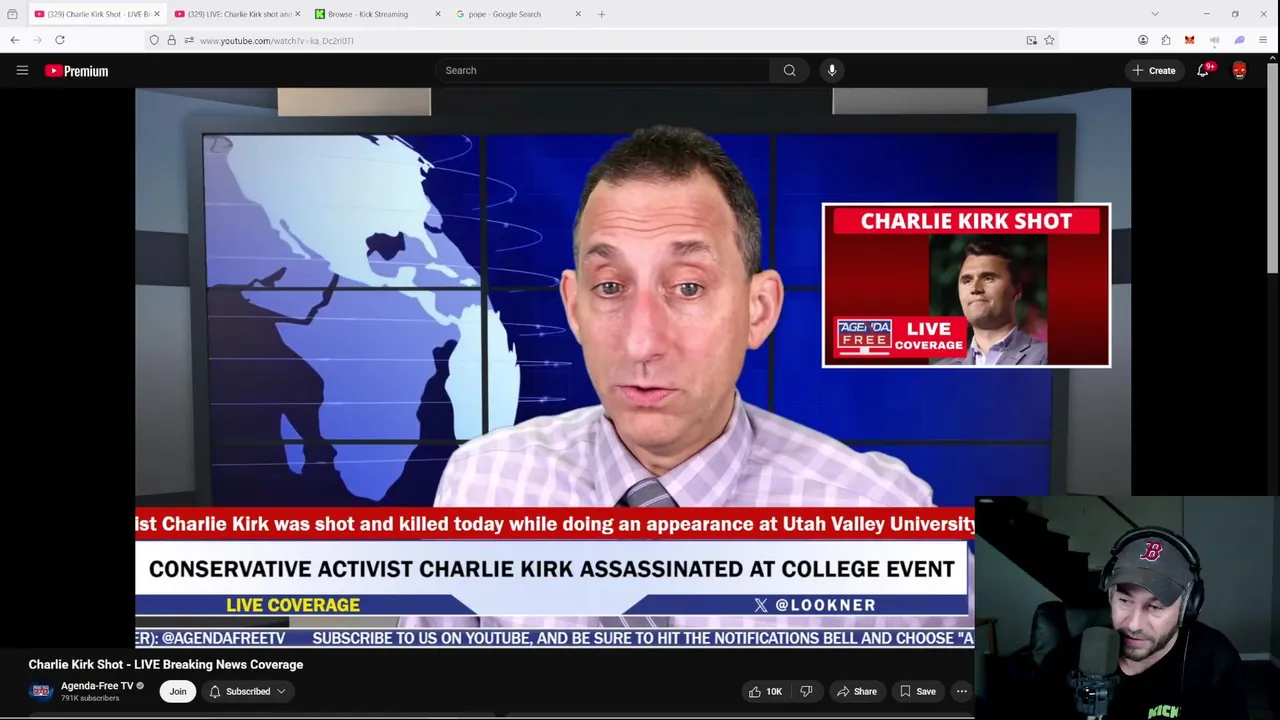The height and width of the screenshot is (720, 1280).
Task: Expand Subscribed notification options dropdown
Action: [x=247, y=691]
